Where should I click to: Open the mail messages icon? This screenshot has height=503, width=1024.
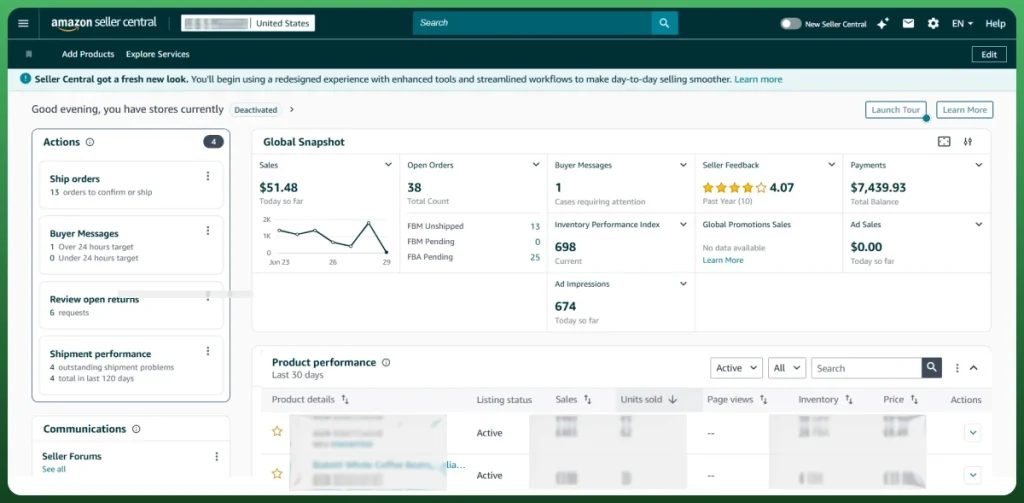click(x=908, y=24)
